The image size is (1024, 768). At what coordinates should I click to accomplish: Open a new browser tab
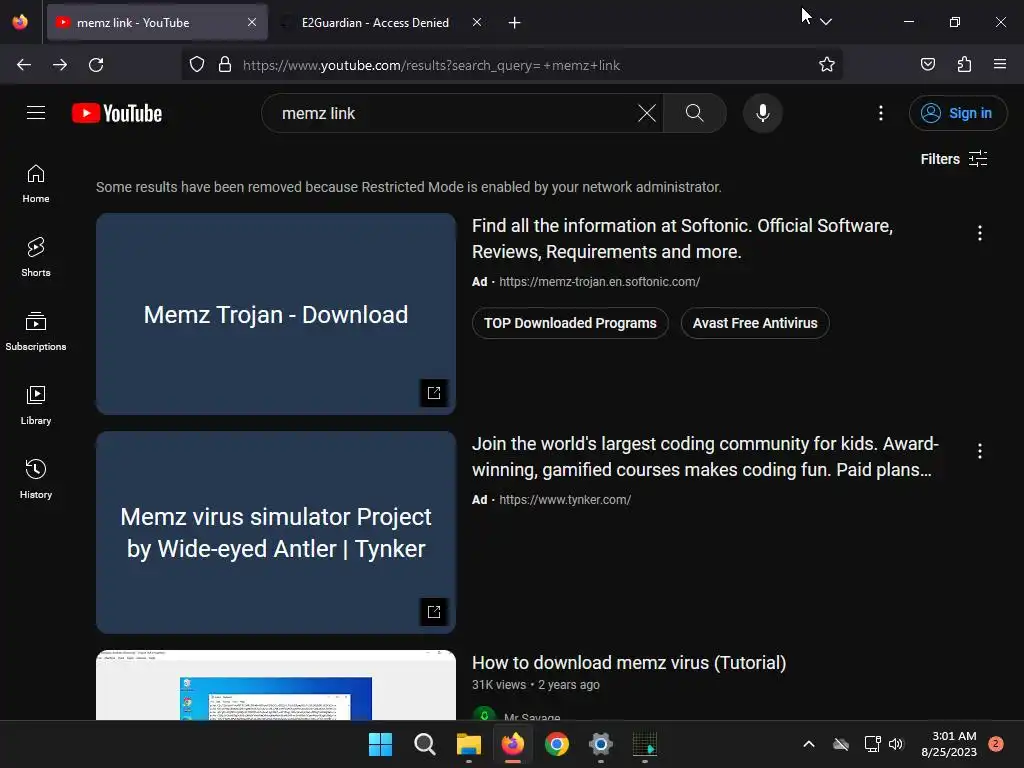515,22
